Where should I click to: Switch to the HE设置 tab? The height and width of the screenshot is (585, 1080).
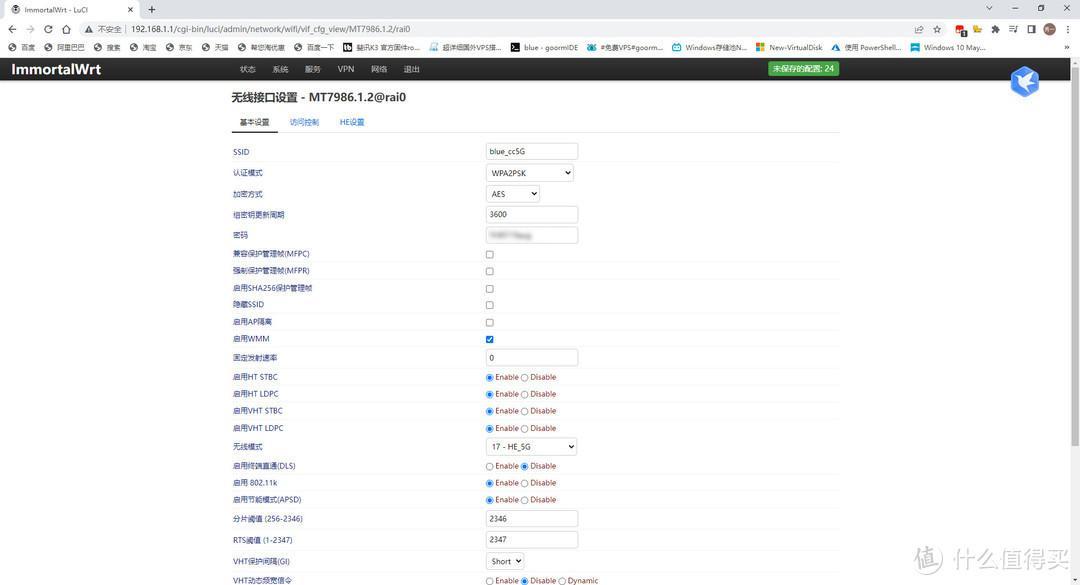pyautogui.click(x=351, y=122)
